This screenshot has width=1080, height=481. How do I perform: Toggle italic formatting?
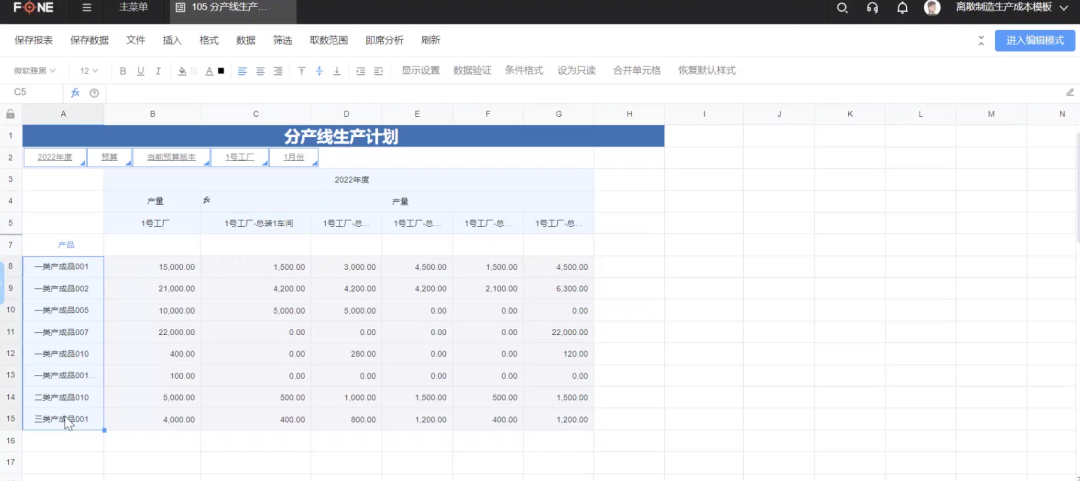point(158,71)
